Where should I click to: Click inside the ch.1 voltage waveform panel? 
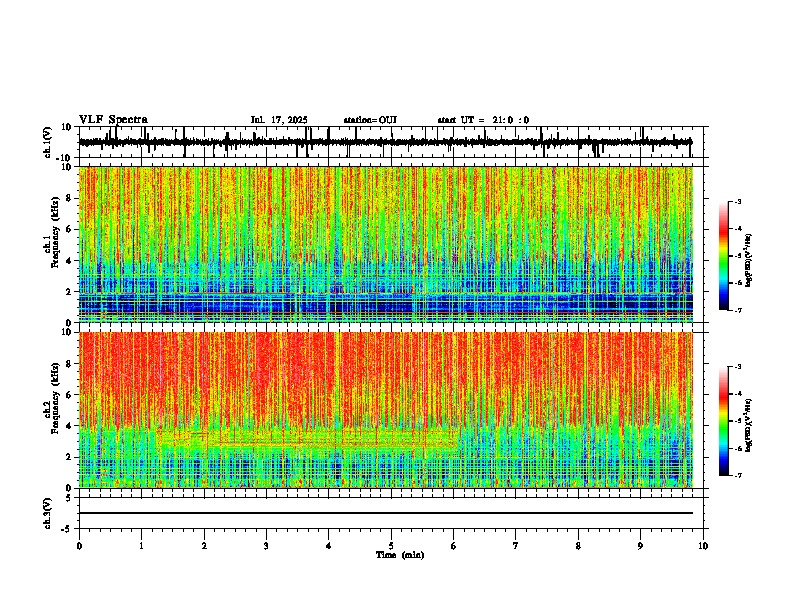(391, 142)
